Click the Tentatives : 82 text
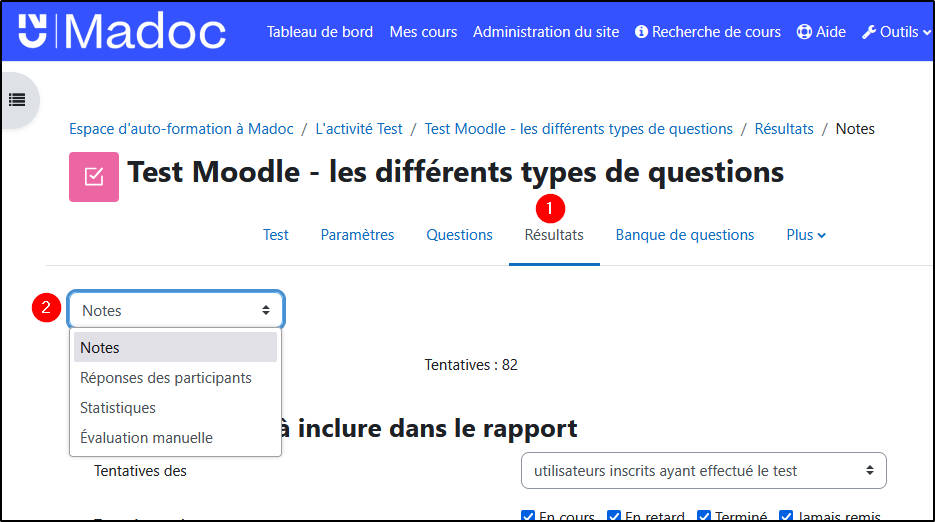The width and height of the screenshot is (935, 522). pyautogui.click(x=471, y=365)
